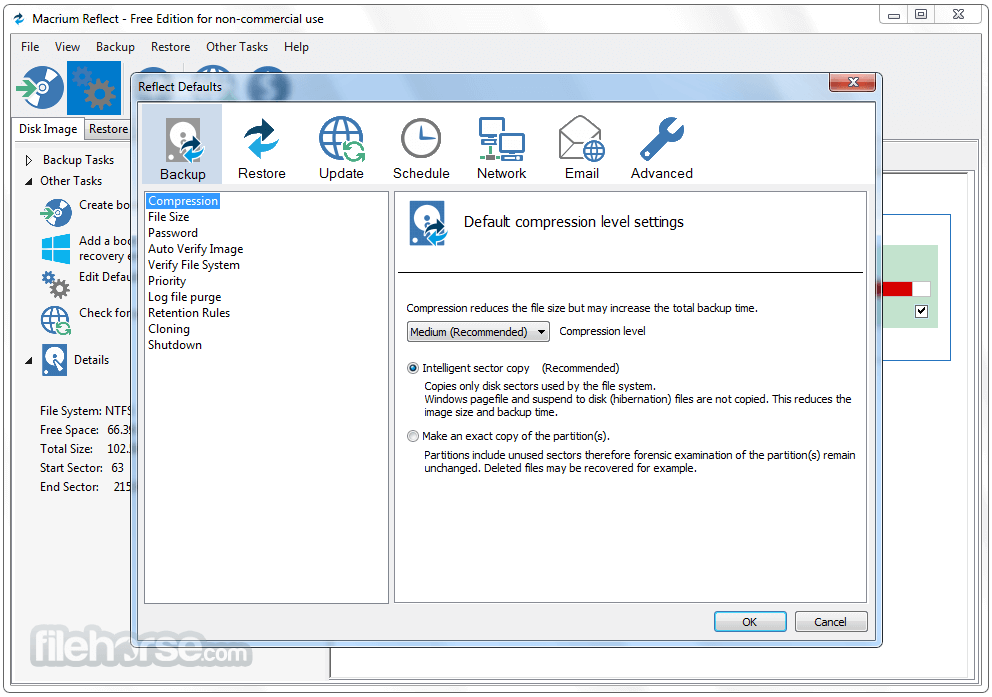Click the Windows logo recovery icon
This screenshot has width=992, height=697.
point(56,249)
